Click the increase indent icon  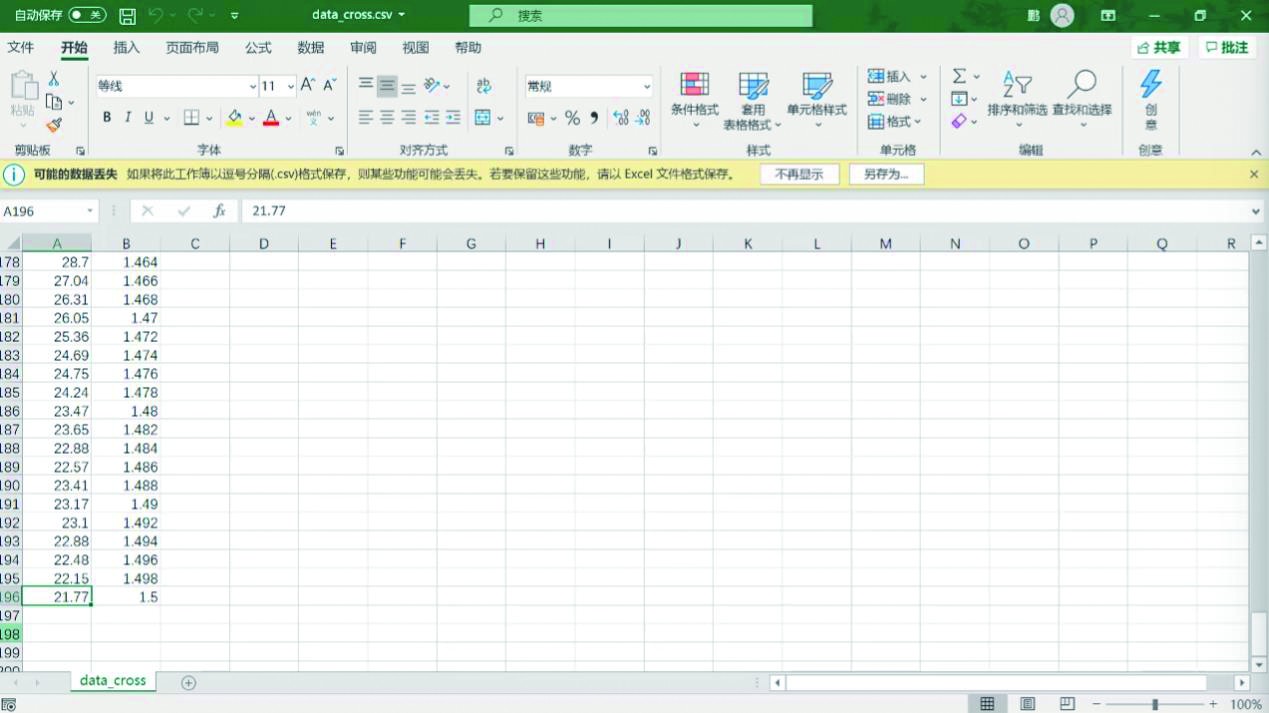click(x=453, y=118)
